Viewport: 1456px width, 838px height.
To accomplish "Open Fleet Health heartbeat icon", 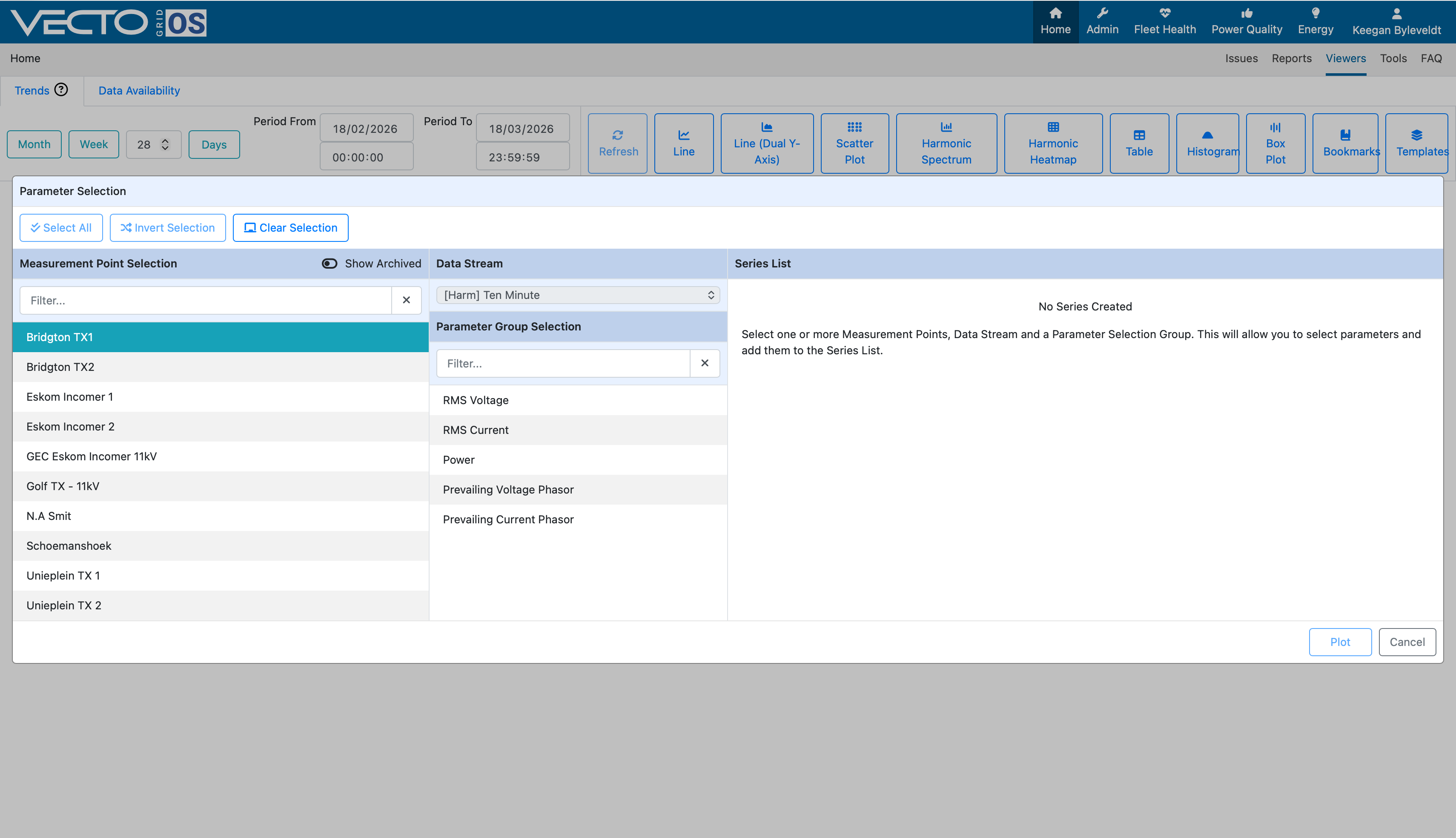I will pos(1164,13).
